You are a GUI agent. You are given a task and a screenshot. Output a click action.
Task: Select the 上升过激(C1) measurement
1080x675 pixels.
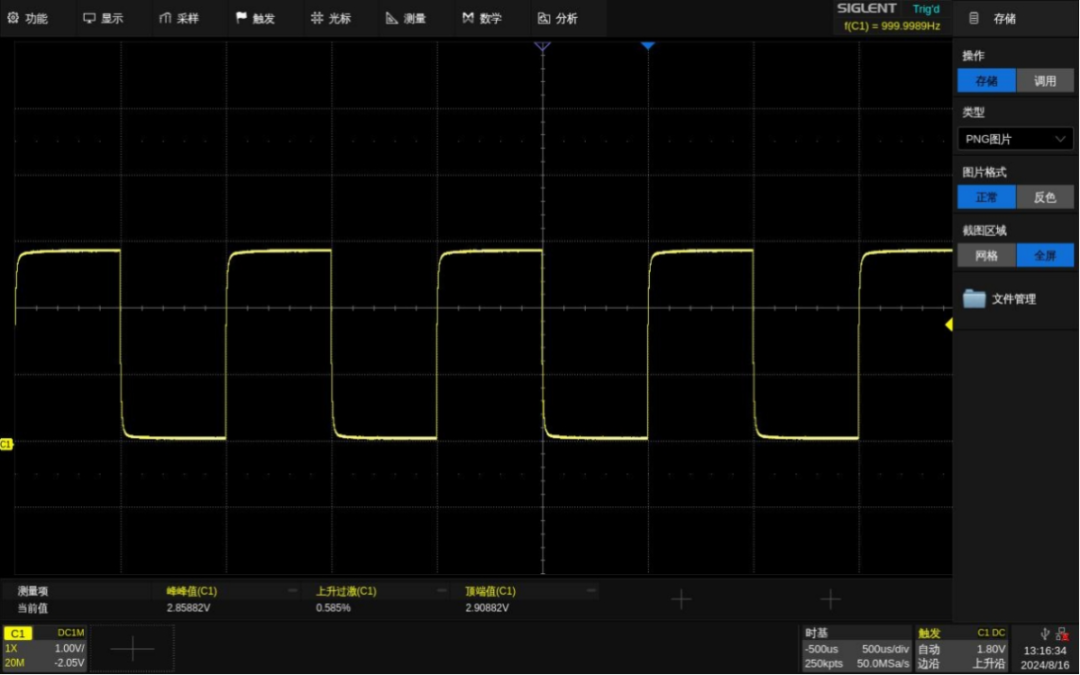pos(346,591)
